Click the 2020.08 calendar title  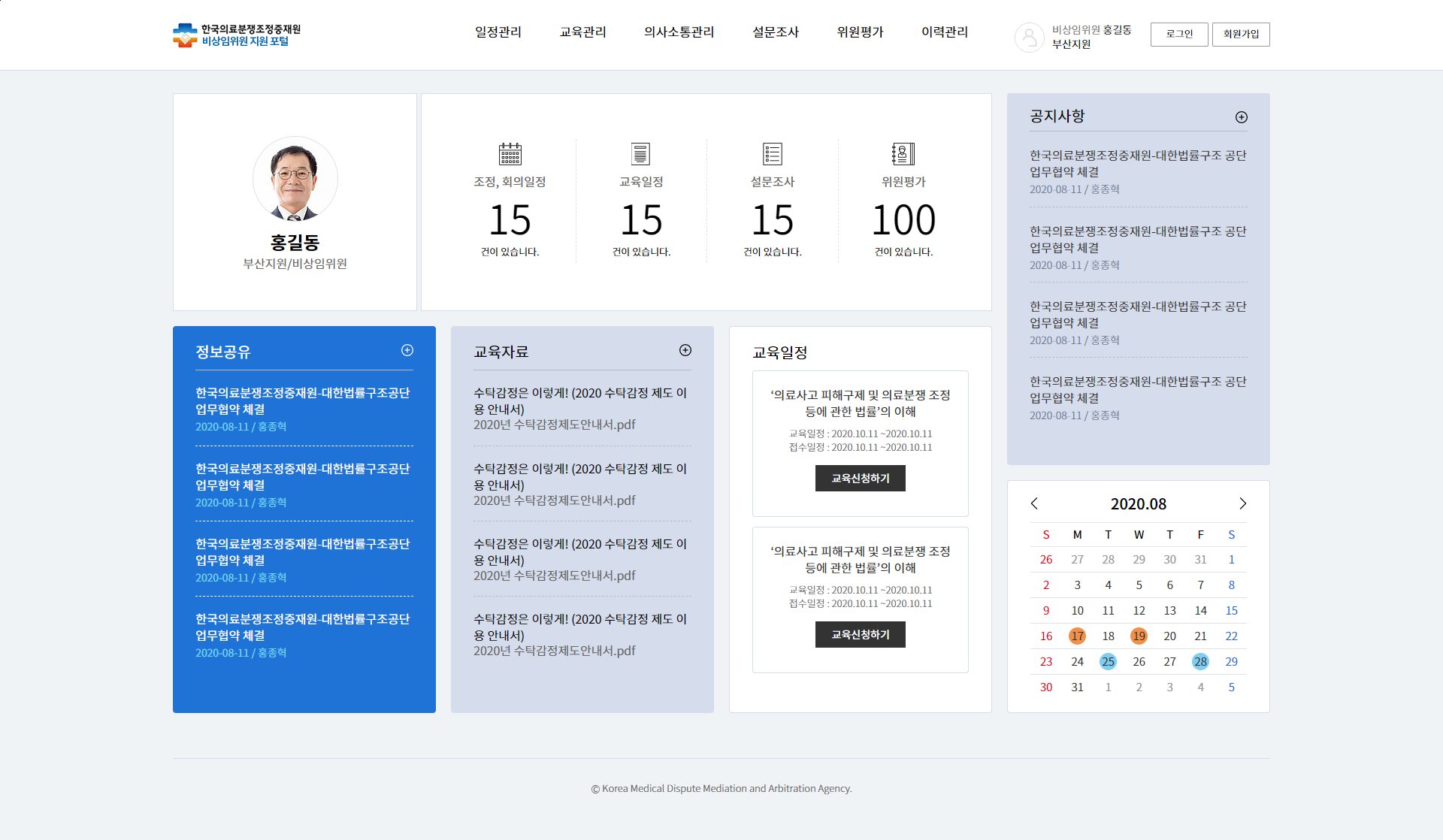pyautogui.click(x=1139, y=504)
